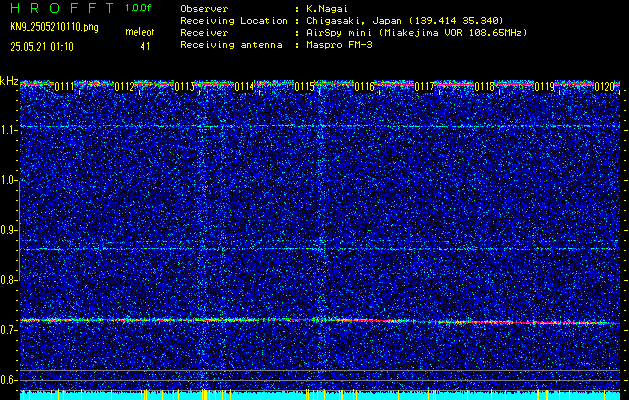
Task: Click the 0.9 frequency axis label
Action: (x=8, y=230)
